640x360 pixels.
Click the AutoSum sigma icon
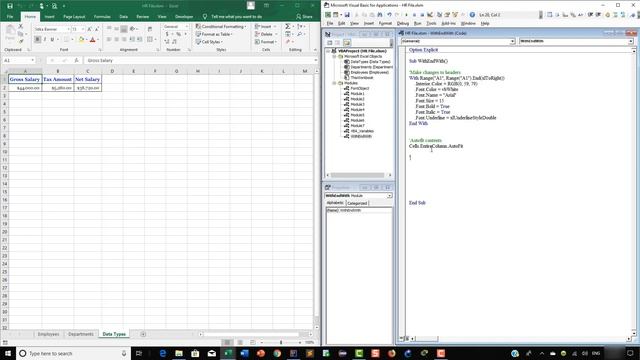(288, 26)
